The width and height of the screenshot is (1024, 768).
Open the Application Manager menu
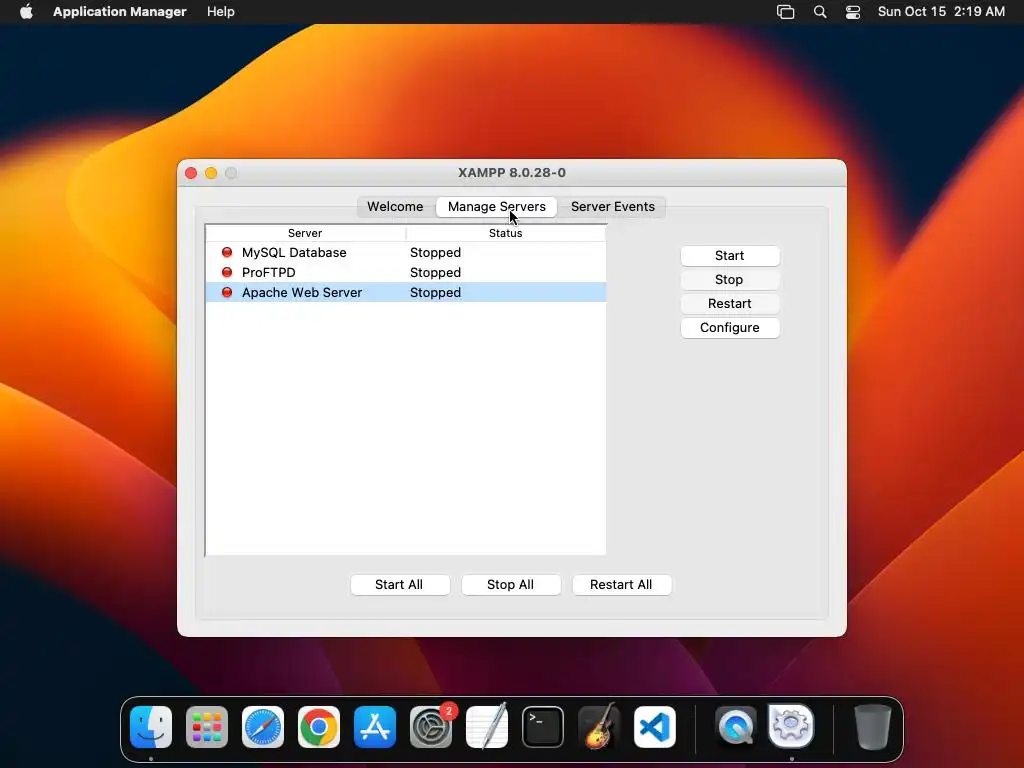[120, 12]
